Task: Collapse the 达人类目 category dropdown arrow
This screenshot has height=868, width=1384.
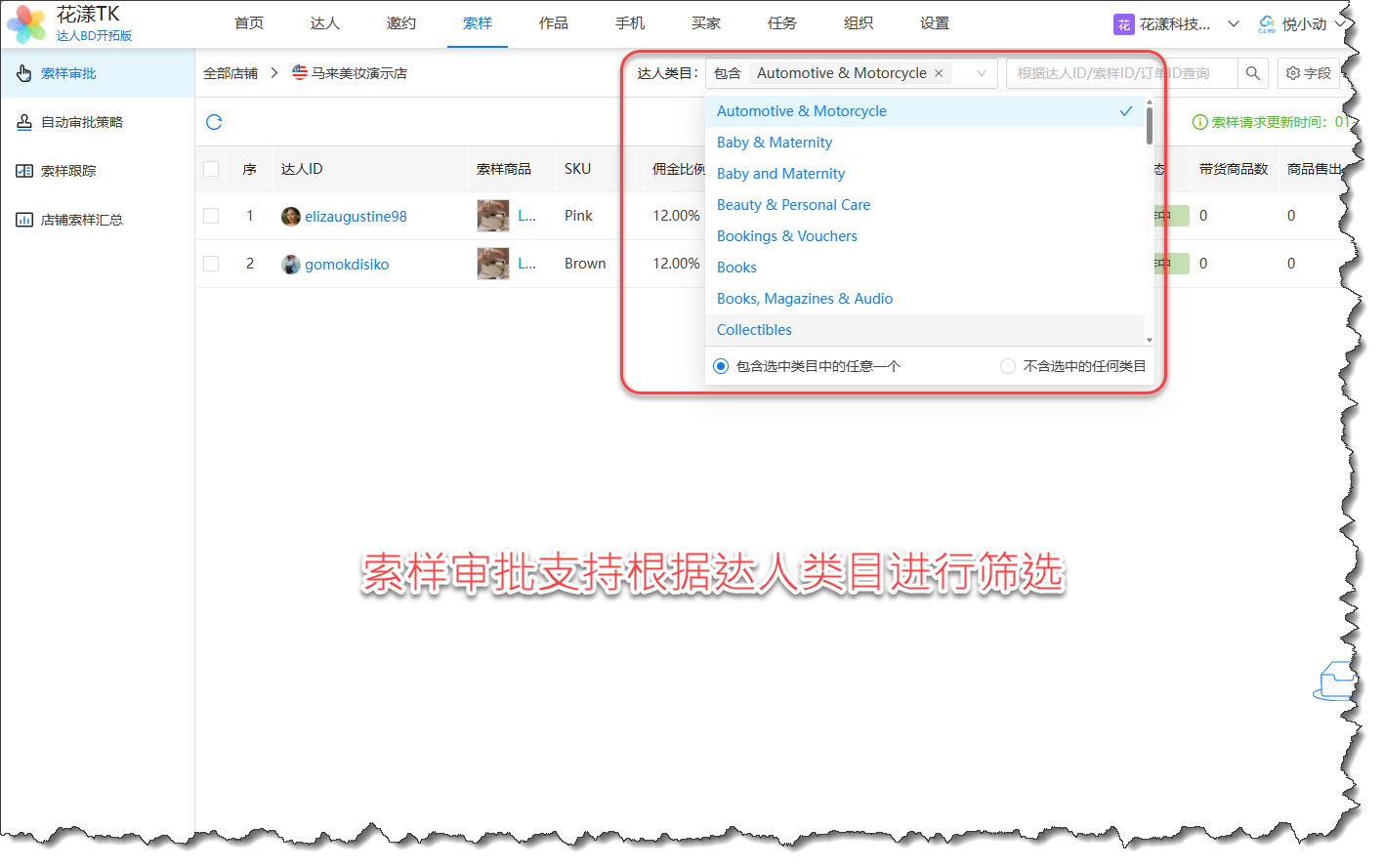Action: click(981, 73)
